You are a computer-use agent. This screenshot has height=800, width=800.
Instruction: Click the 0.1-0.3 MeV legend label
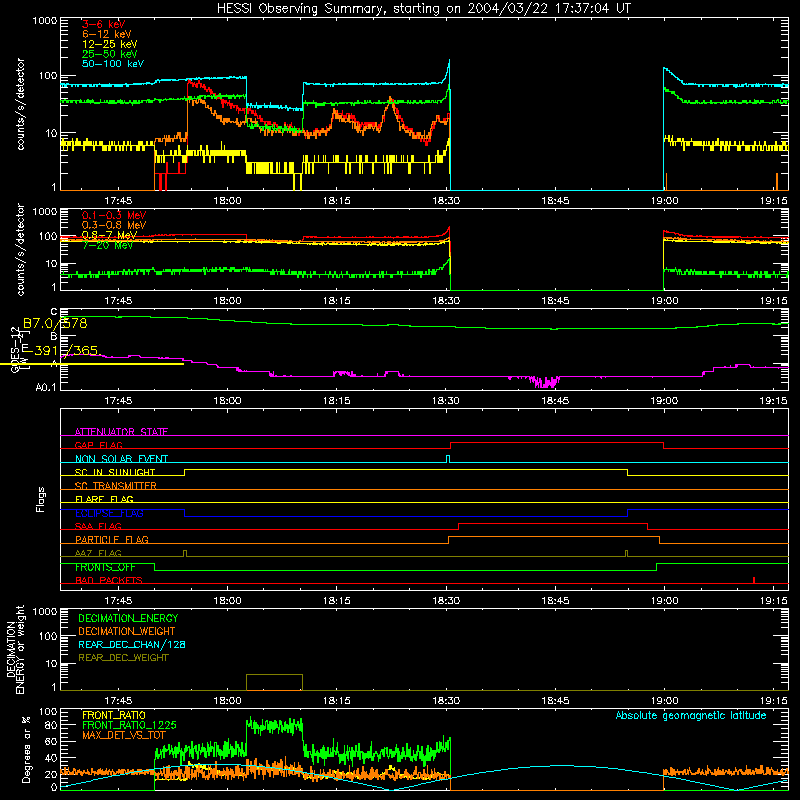114,215
